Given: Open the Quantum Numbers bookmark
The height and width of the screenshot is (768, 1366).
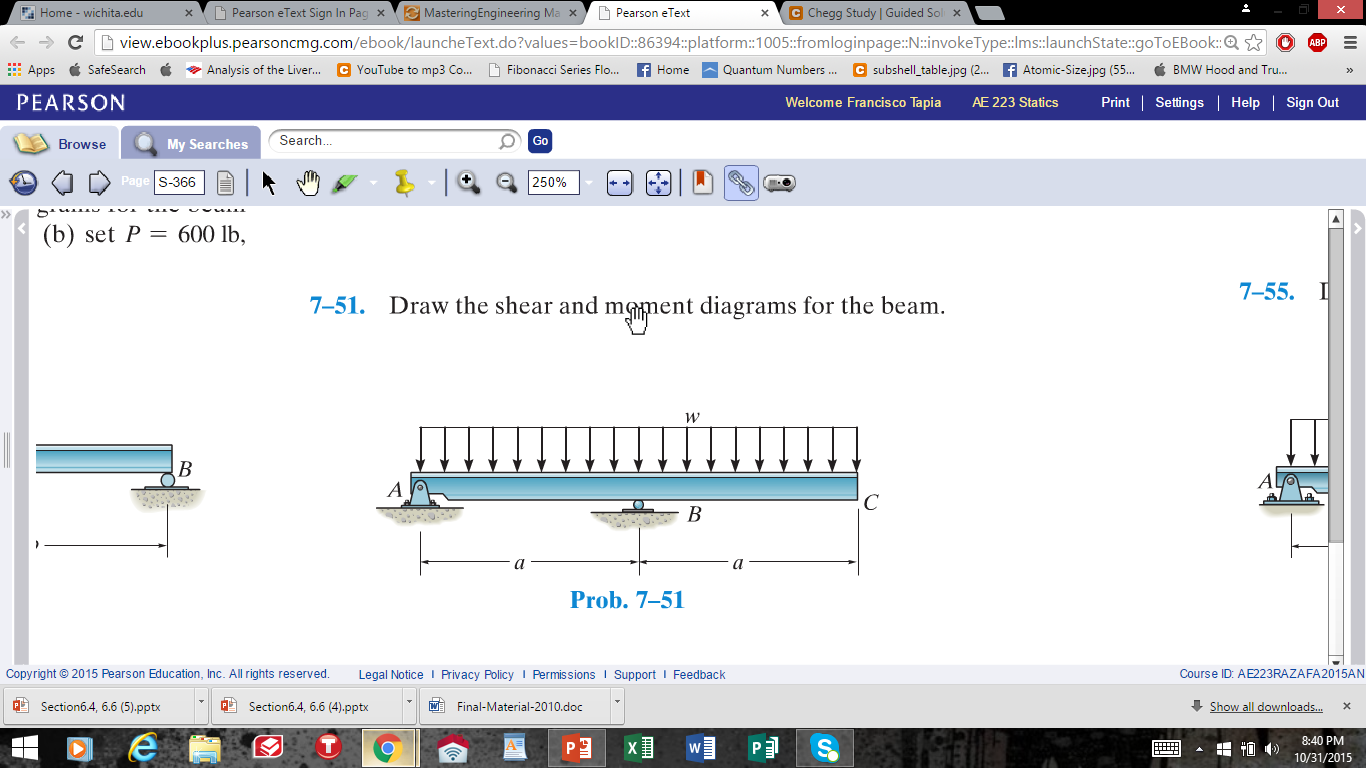Looking at the screenshot, I should [x=769, y=70].
